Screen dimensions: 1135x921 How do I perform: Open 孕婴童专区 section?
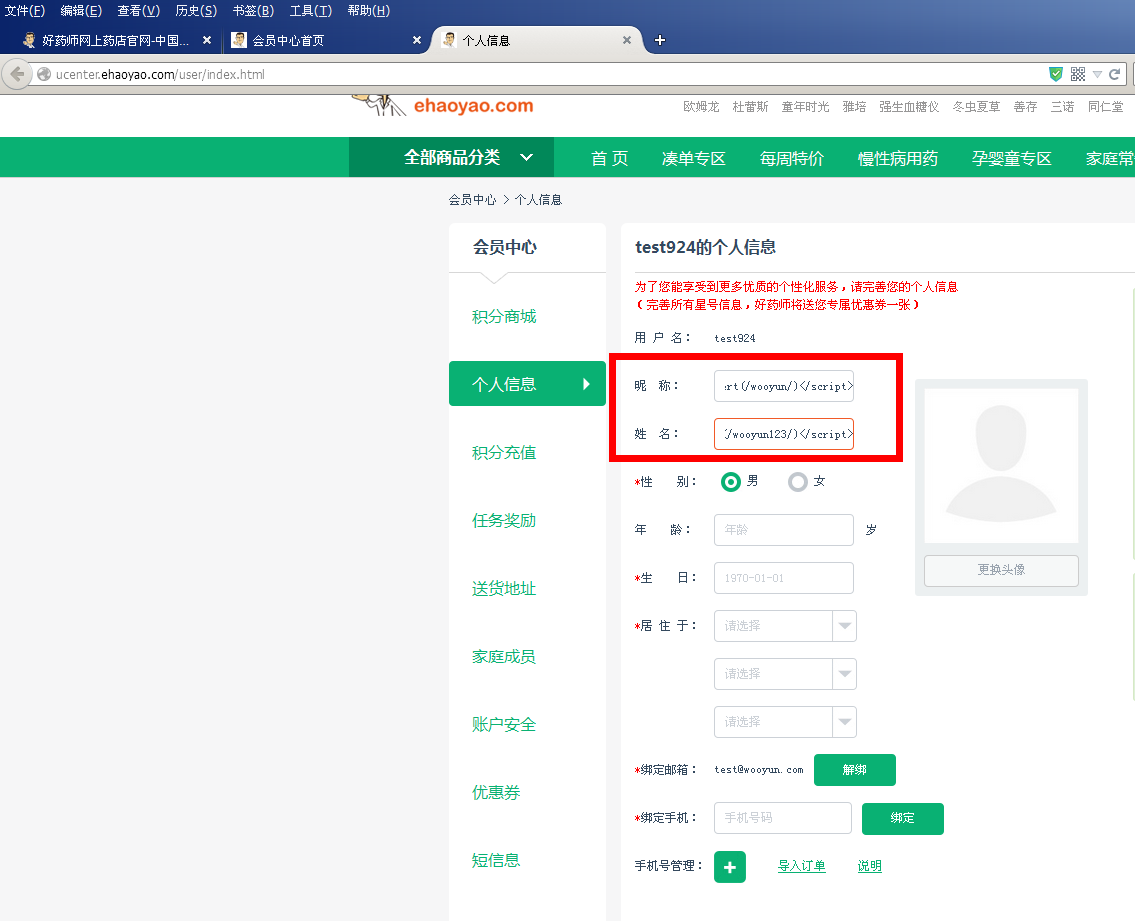[1011, 159]
